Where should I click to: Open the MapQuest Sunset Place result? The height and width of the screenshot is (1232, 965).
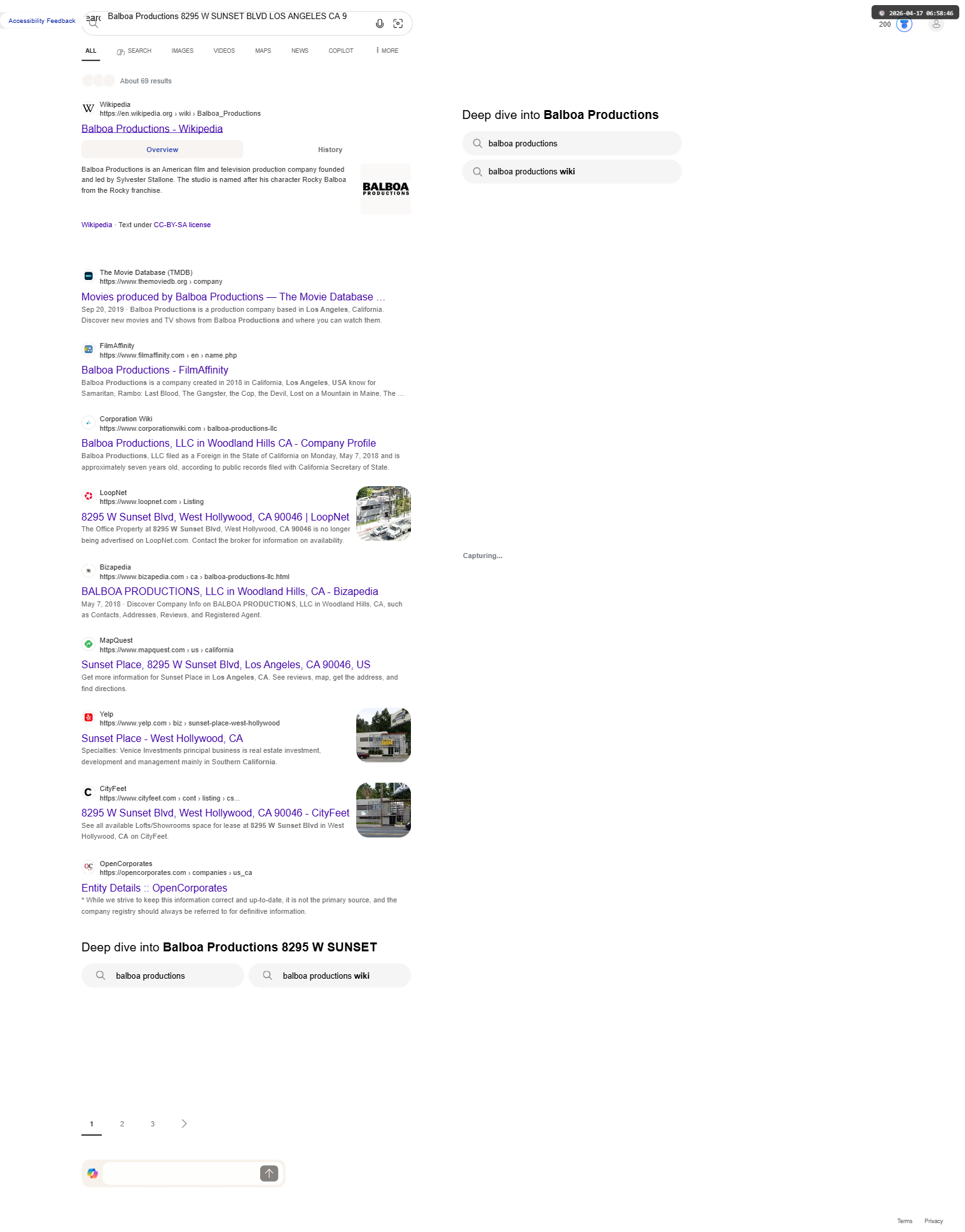(226, 664)
